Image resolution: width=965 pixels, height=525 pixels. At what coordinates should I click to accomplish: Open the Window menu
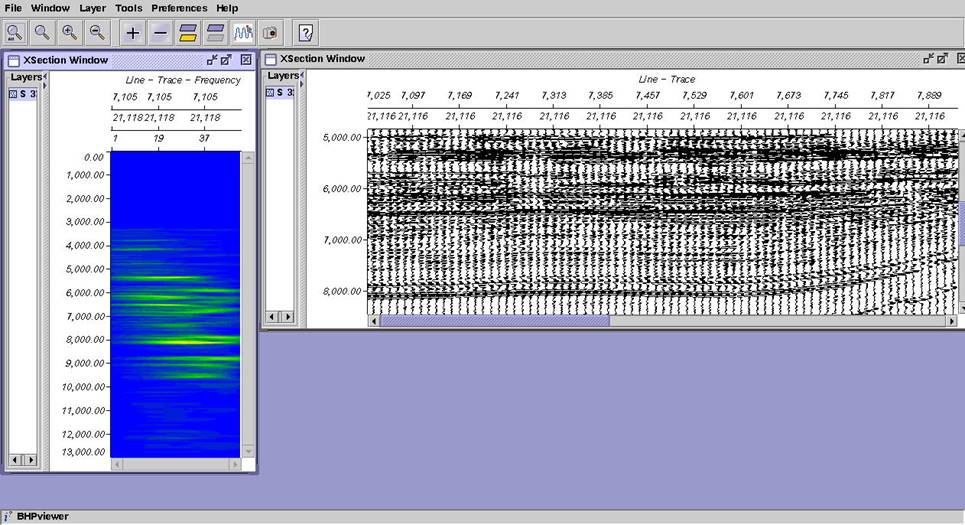(x=50, y=8)
